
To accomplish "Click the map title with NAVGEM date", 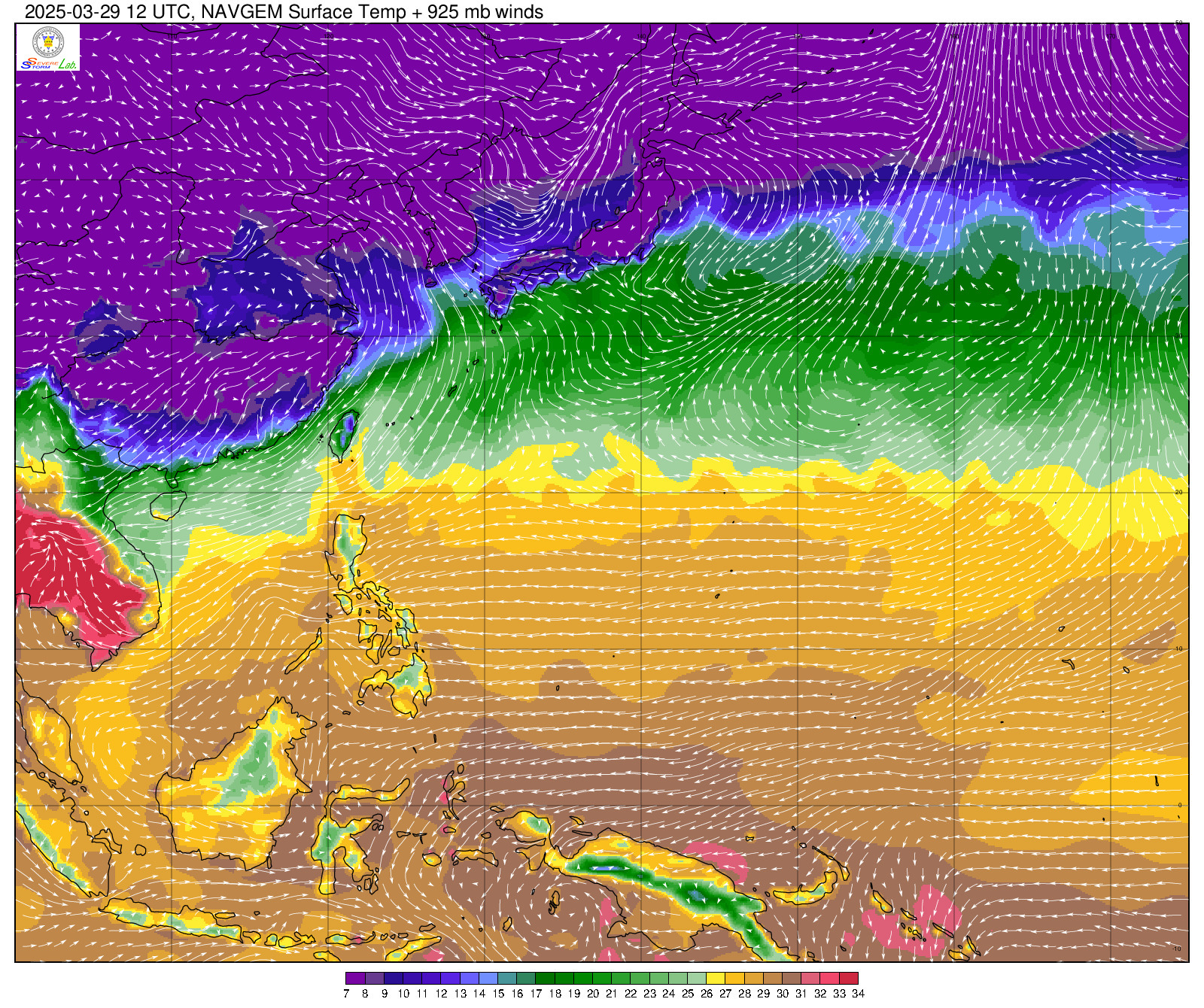I will pyautogui.click(x=284, y=11).
